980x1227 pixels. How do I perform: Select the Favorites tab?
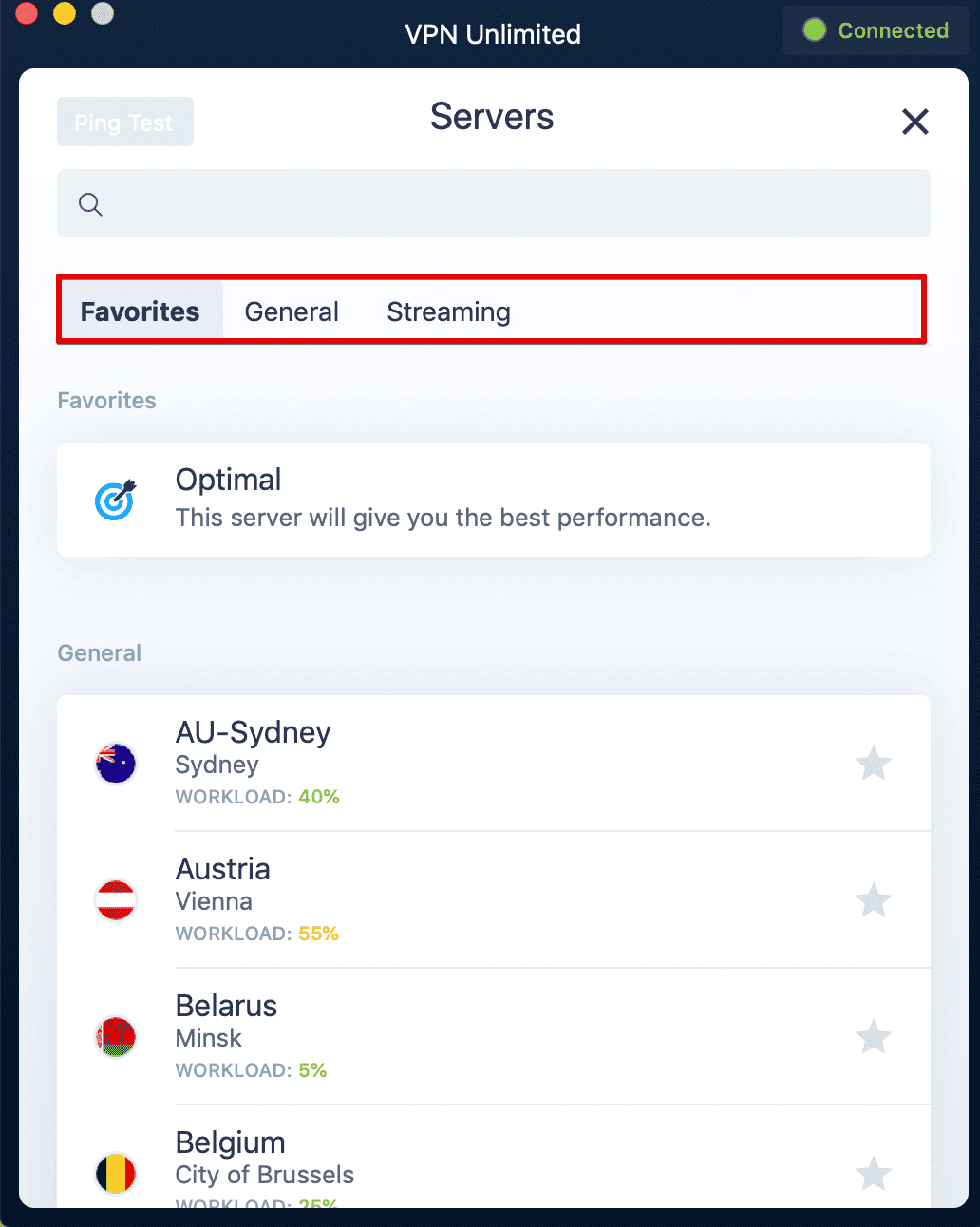pyautogui.click(x=140, y=311)
